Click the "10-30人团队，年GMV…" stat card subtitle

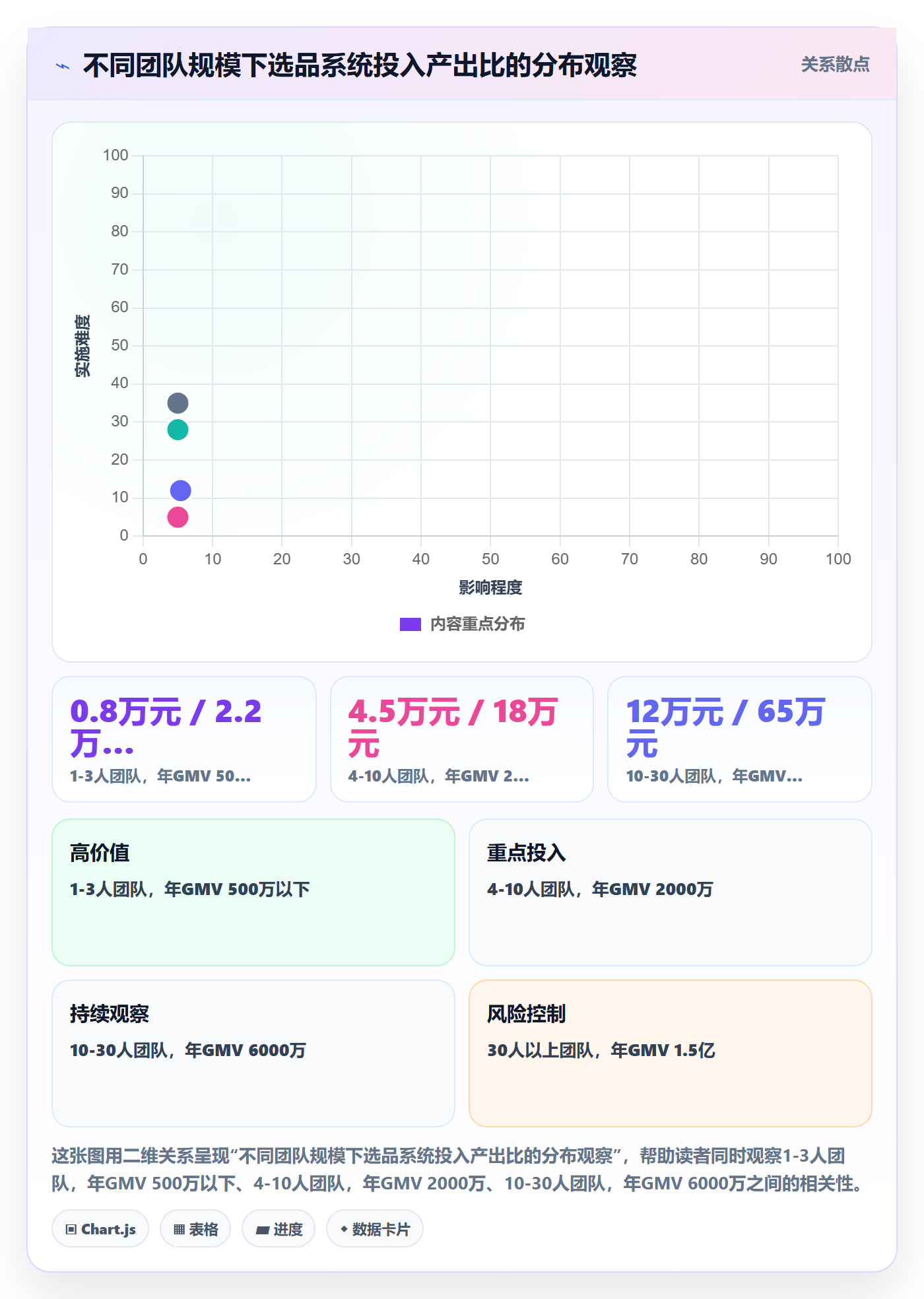(x=714, y=776)
